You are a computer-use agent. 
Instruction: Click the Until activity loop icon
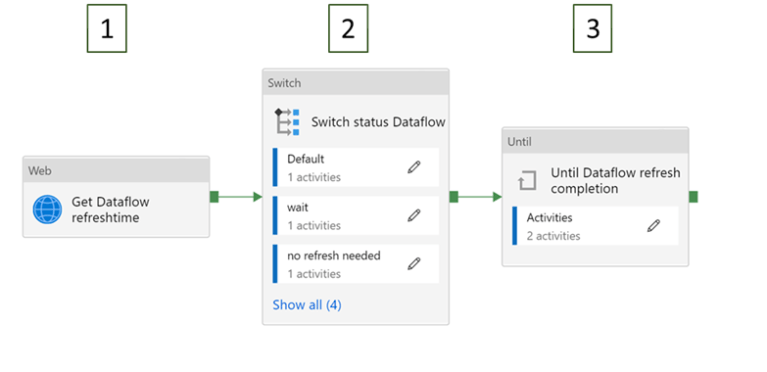pos(527,181)
